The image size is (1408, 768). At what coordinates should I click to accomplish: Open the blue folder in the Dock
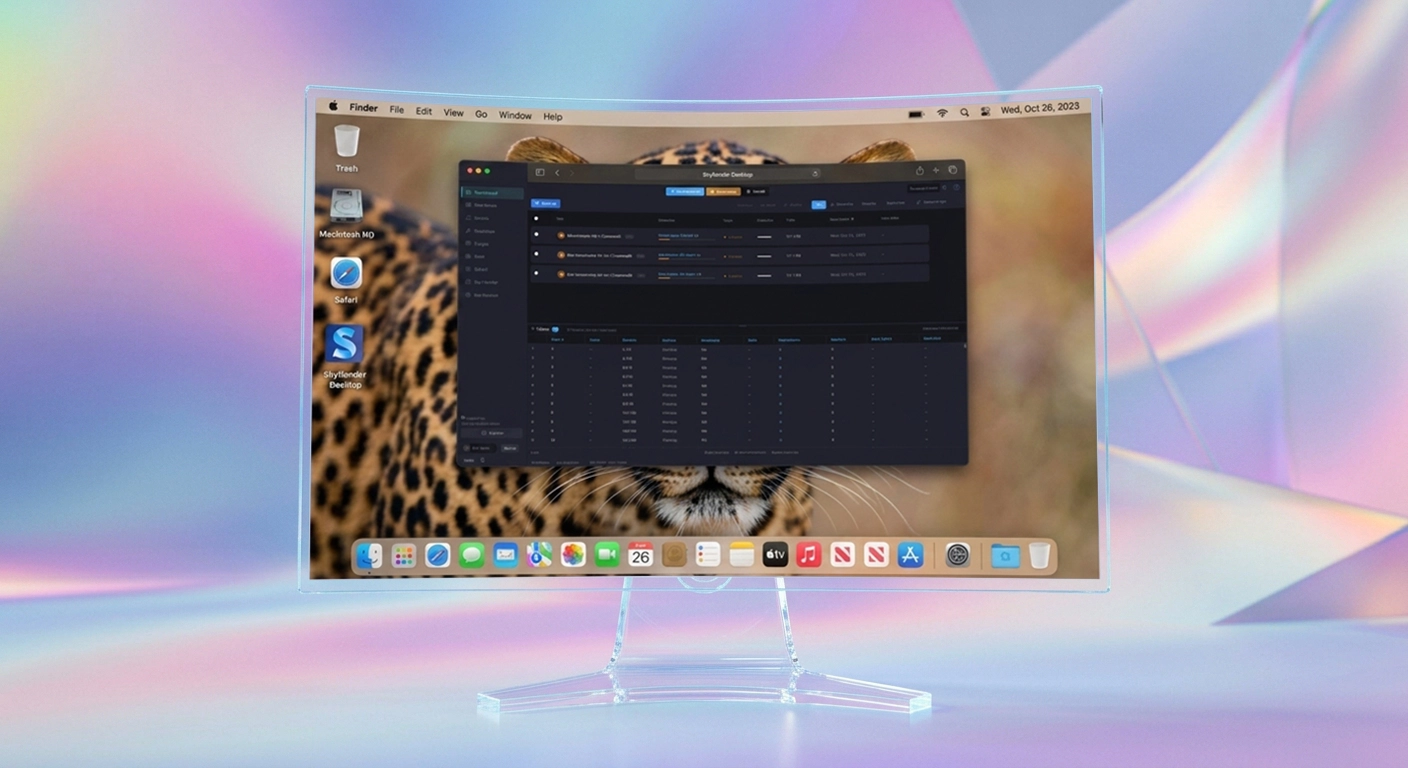[x=1005, y=556]
